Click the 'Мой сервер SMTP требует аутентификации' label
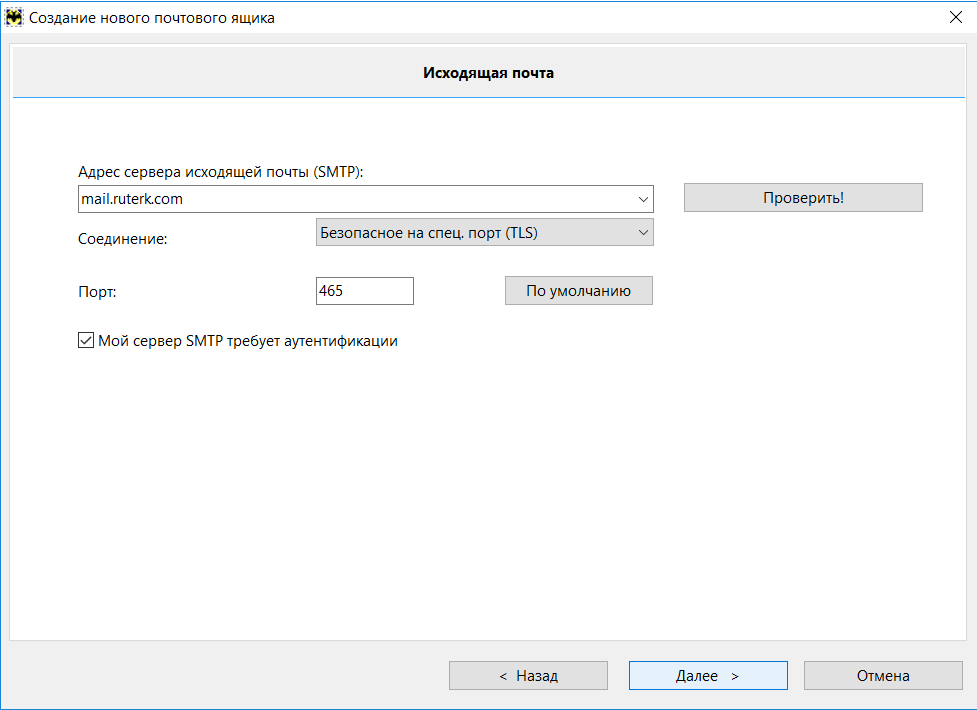977x710 pixels. pyautogui.click(x=248, y=341)
